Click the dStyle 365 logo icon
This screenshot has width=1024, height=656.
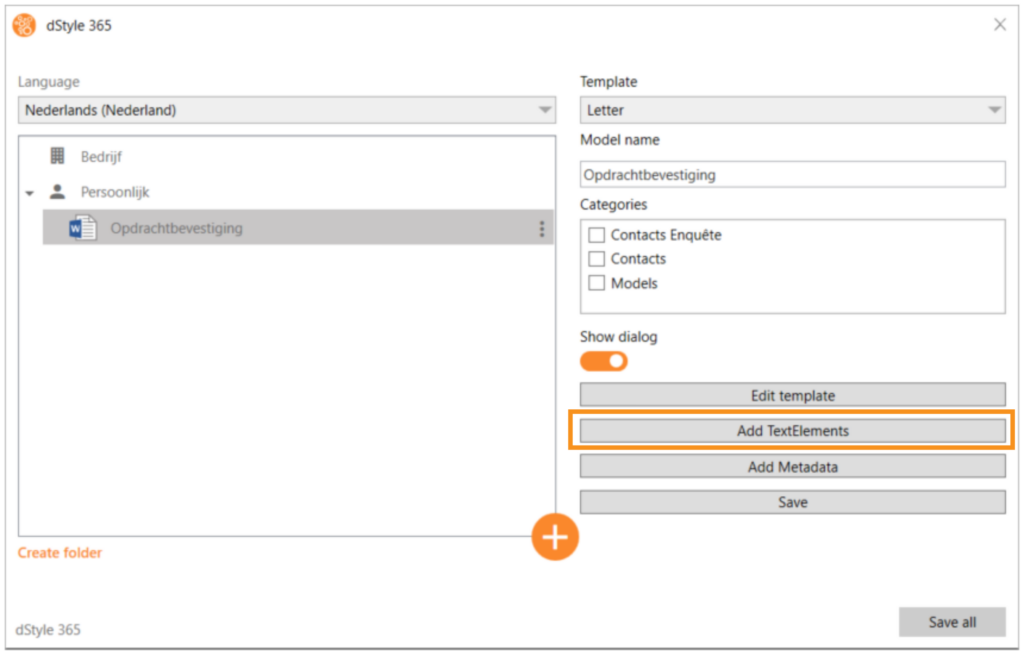[x=25, y=25]
